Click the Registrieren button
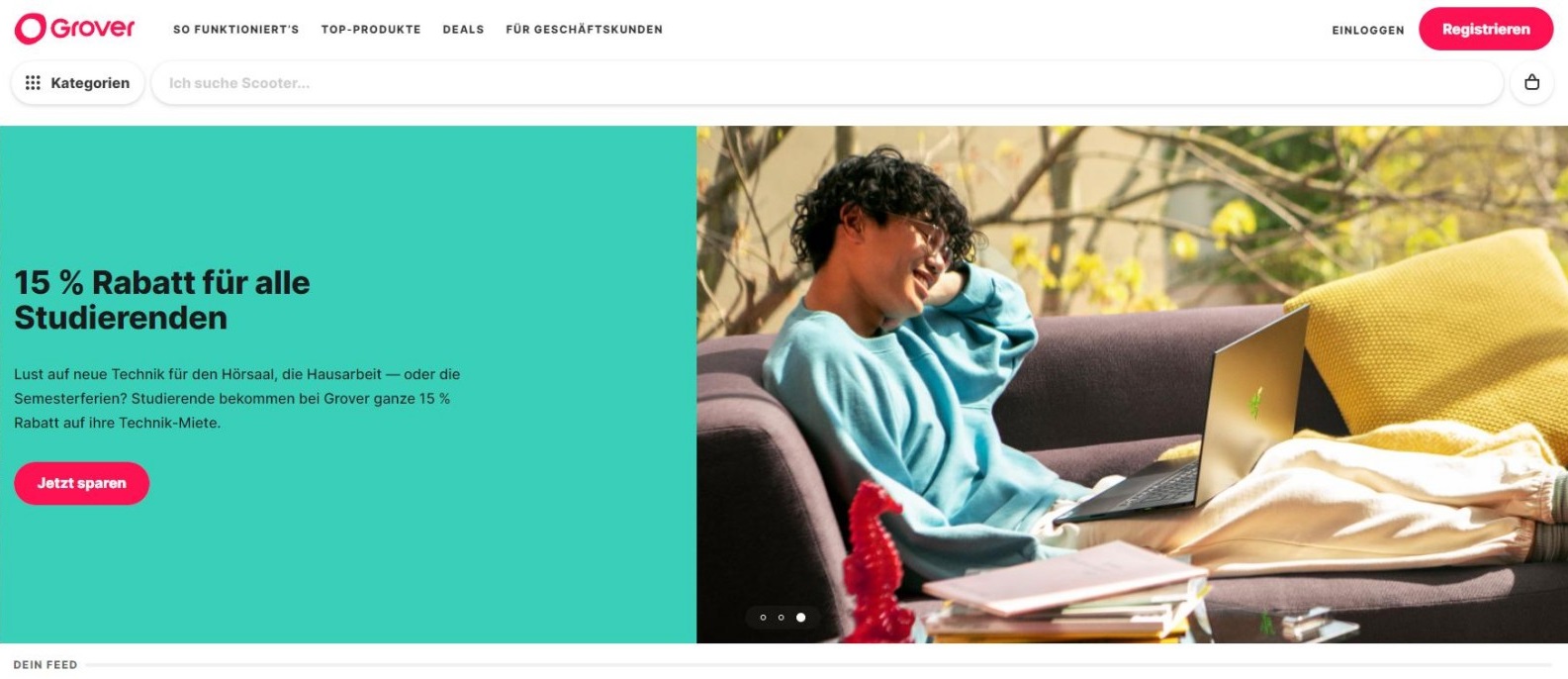 click(x=1486, y=29)
